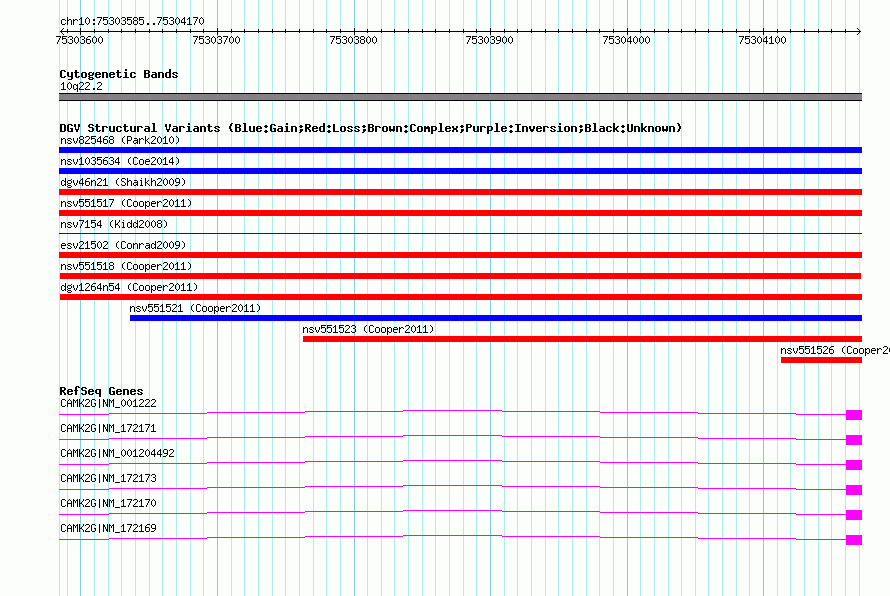This screenshot has height=596, width=890.
Task: Open variant dgv46n21 (Shaikh2009) label
Action: 123,182
